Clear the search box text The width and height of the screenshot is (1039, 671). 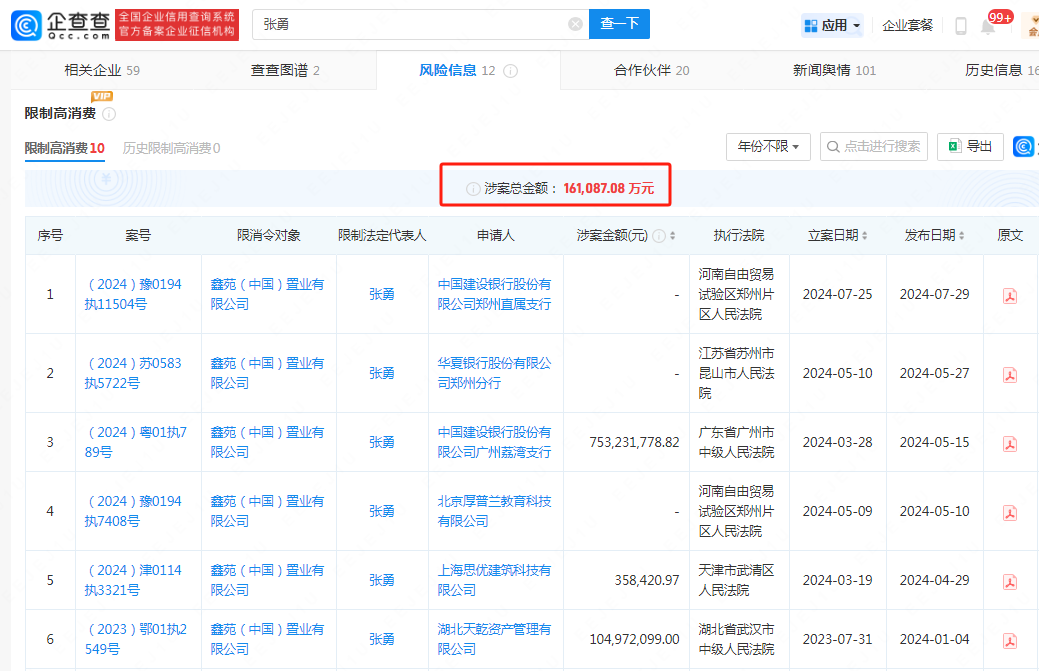click(575, 24)
